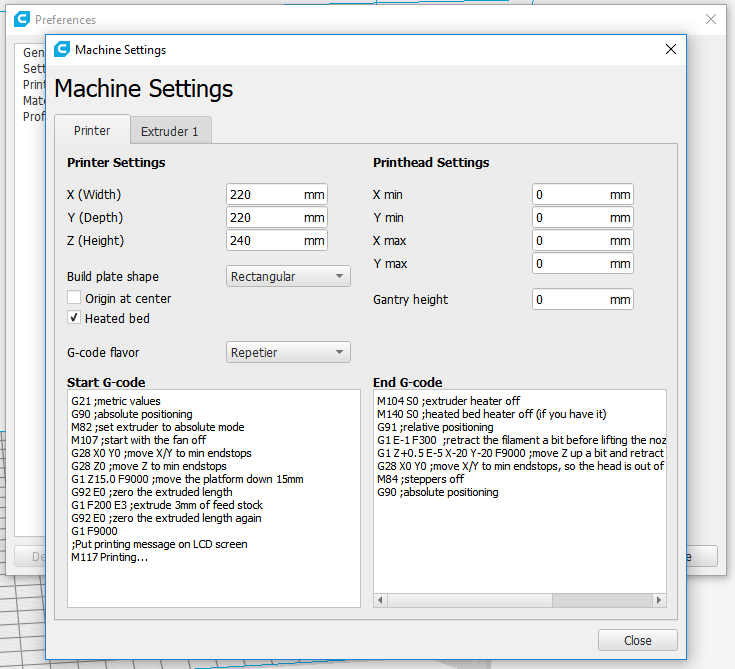Image resolution: width=735 pixels, height=669 pixels.
Task: Click the End G-code scroll right arrow
Action: coord(659,600)
